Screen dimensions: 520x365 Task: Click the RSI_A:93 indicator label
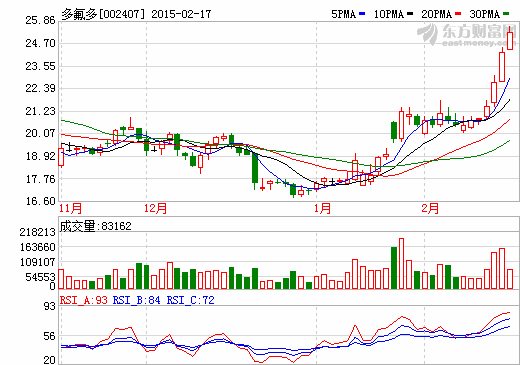(84, 300)
